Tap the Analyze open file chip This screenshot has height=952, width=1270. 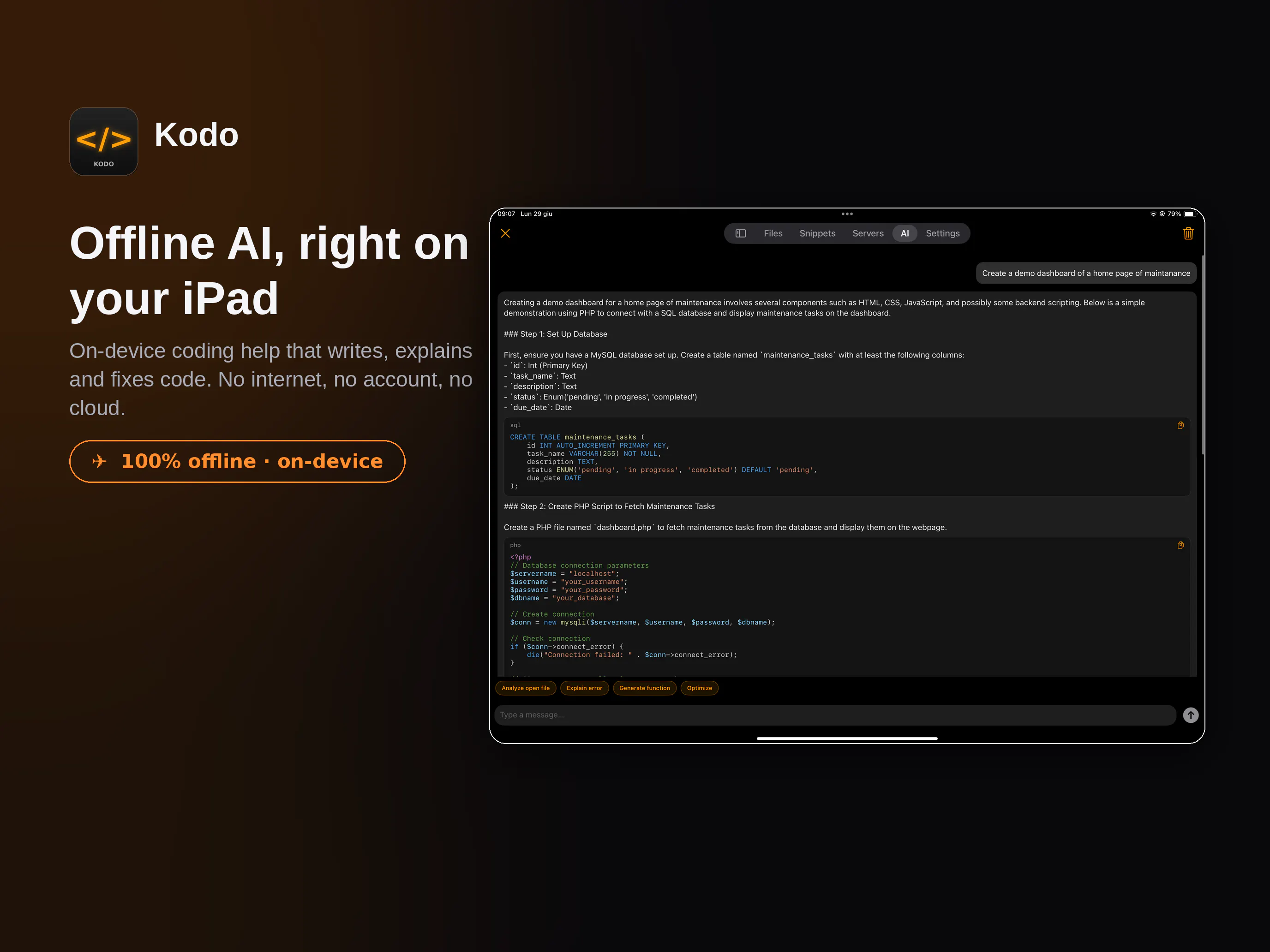point(525,688)
